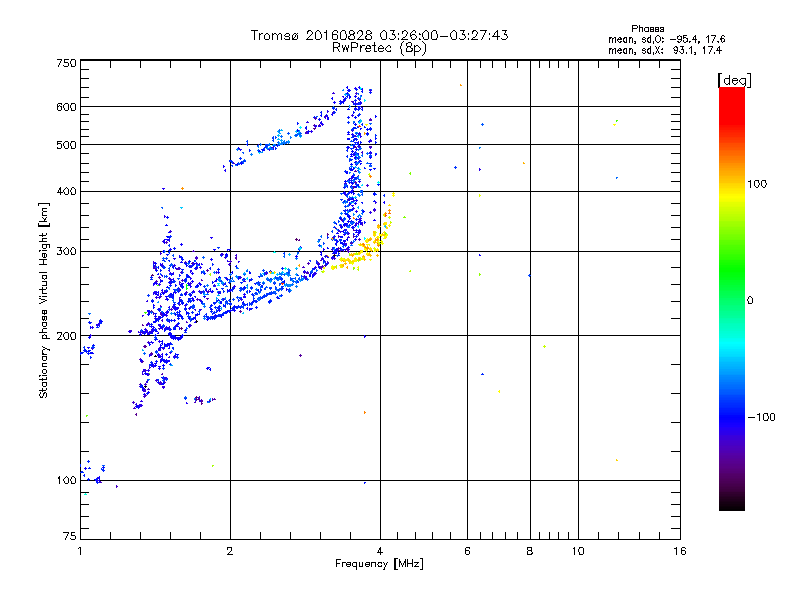Click the "Stationary phase Virtual Height [km]" axis label
The image size is (800, 600).
click(44, 300)
